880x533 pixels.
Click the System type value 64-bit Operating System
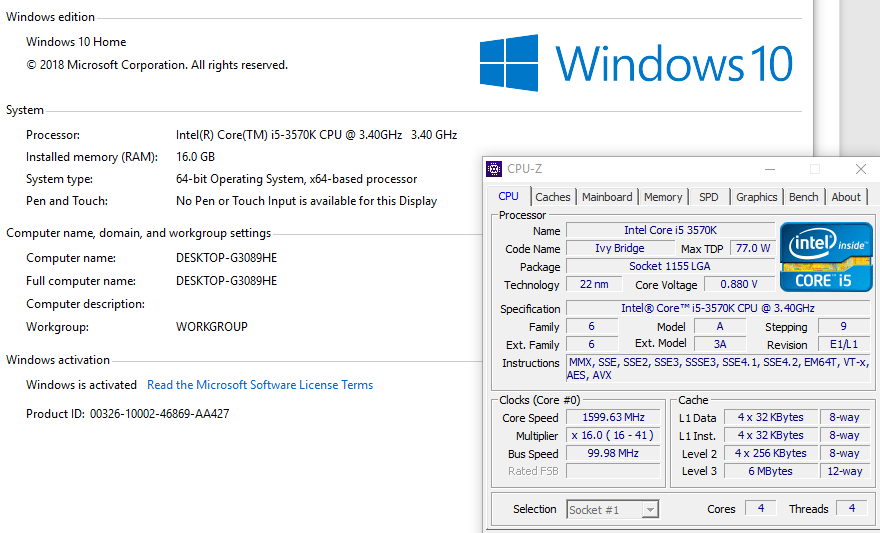pos(296,179)
